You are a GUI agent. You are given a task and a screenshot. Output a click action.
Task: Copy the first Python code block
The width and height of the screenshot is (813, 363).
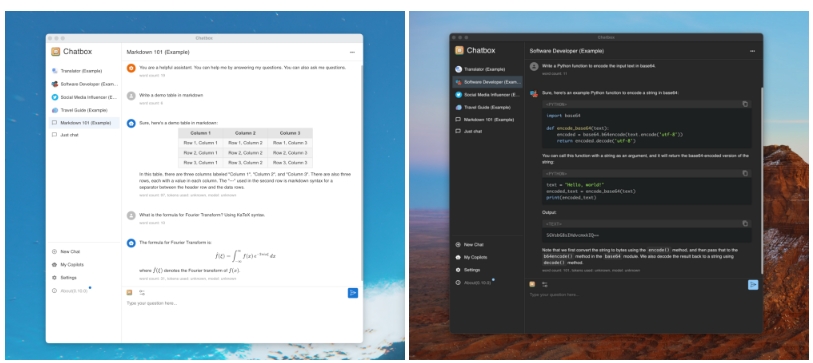tap(745, 104)
